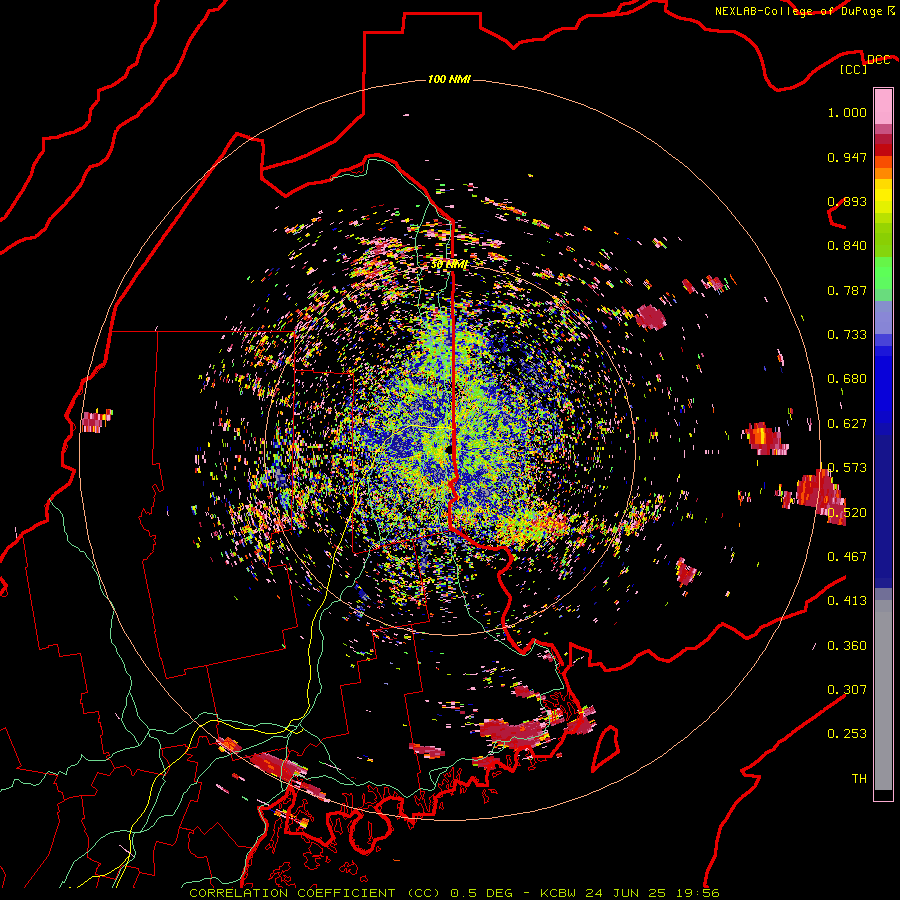Click the CORRELATION COEFFICIENT (CC) title text
The image size is (900, 900).
point(315,893)
